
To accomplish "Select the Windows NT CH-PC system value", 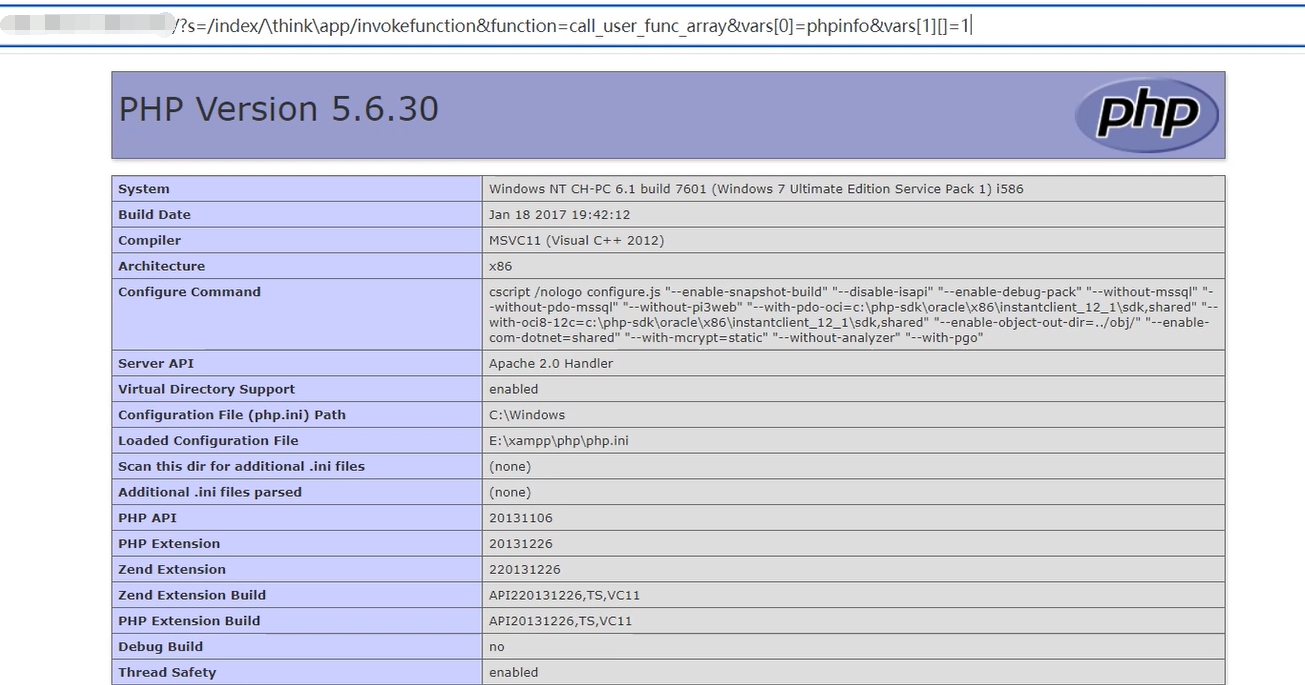I will point(756,189).
